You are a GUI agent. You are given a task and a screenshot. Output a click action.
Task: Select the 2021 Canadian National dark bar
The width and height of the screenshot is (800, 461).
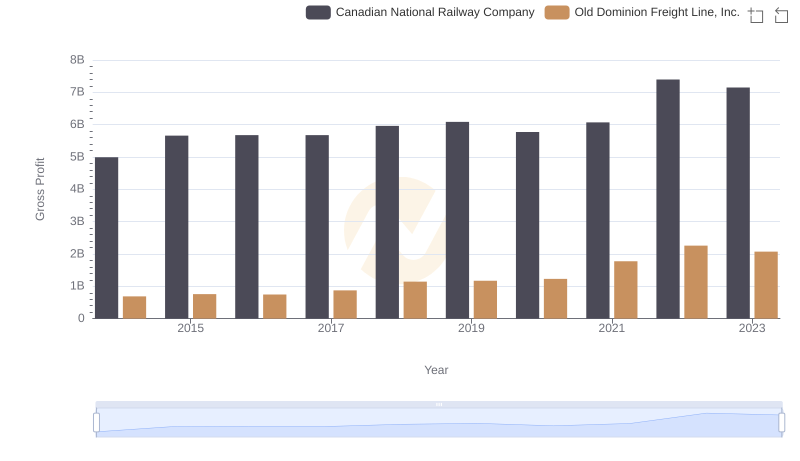coord(598,220)
